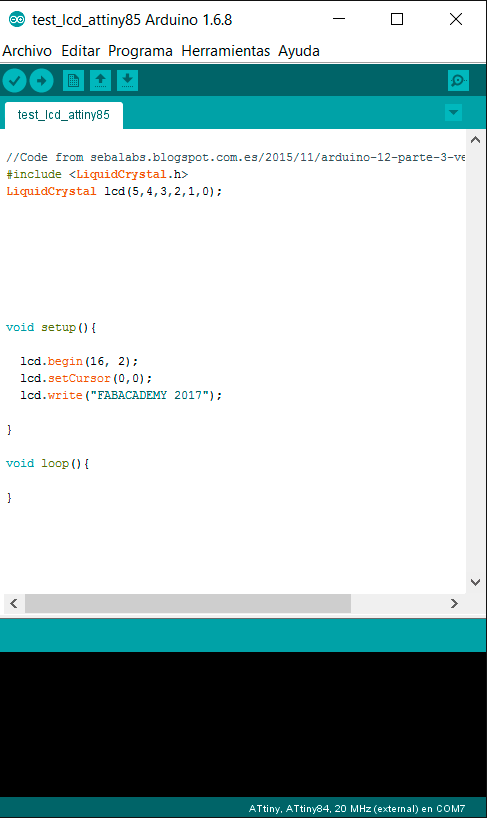This screenshot has width=487, height=818.
Task: Select the test_lcd_attiny85 sketch tab
Action: coord(64,115)
